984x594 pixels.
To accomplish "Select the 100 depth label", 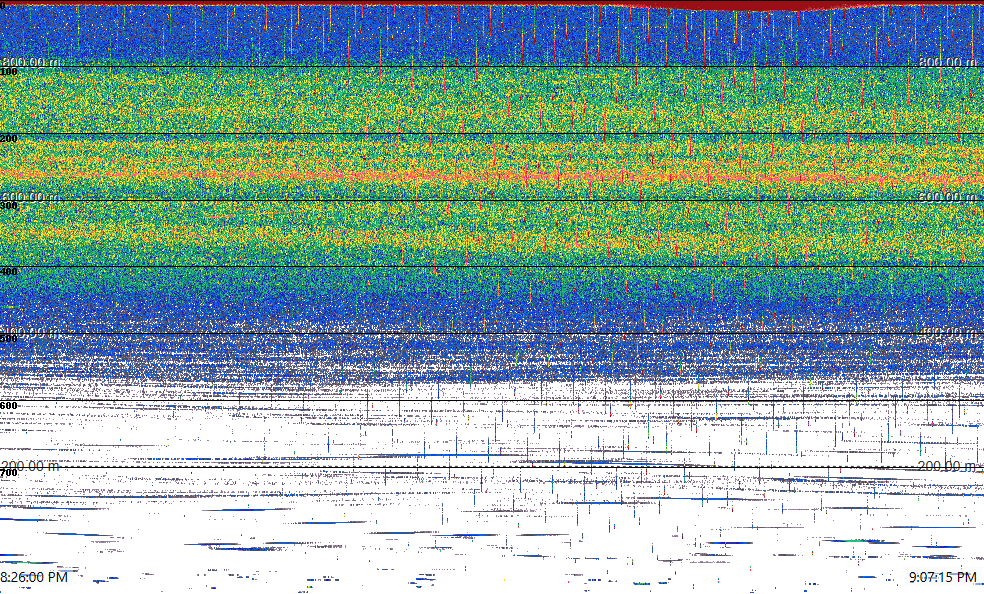I will click(x=9, y=72).
